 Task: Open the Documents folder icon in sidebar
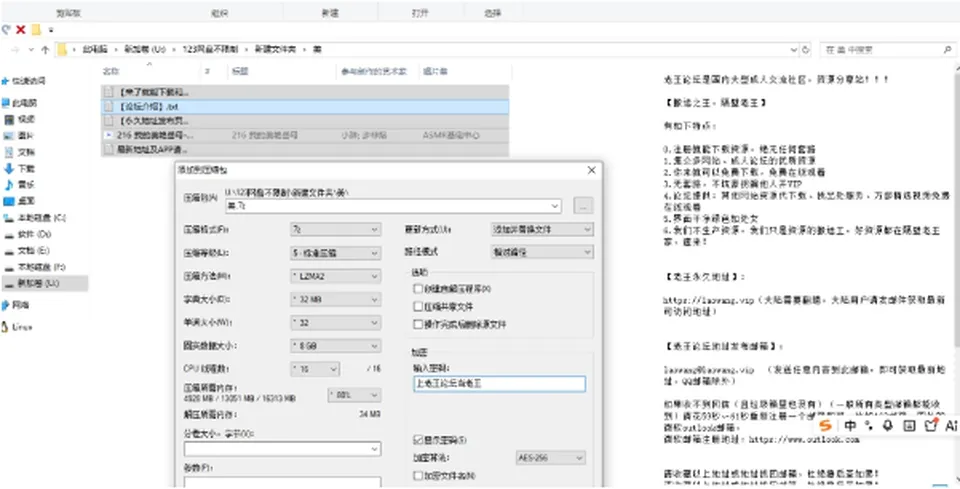(x=9, y=152)
